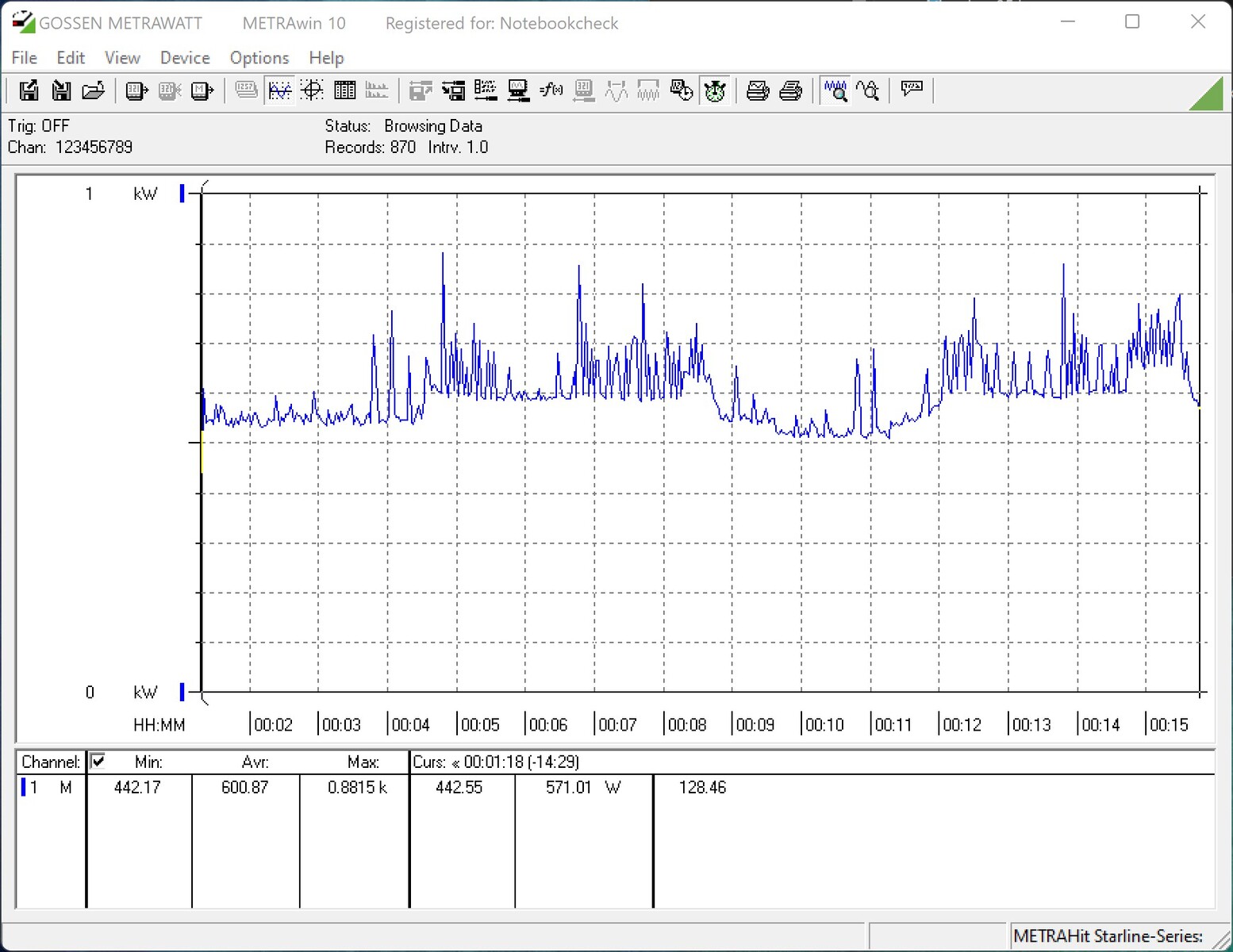Click the delta value 128.46
Viewport: 1233px width, 952px height.
[x=702, y=788]
